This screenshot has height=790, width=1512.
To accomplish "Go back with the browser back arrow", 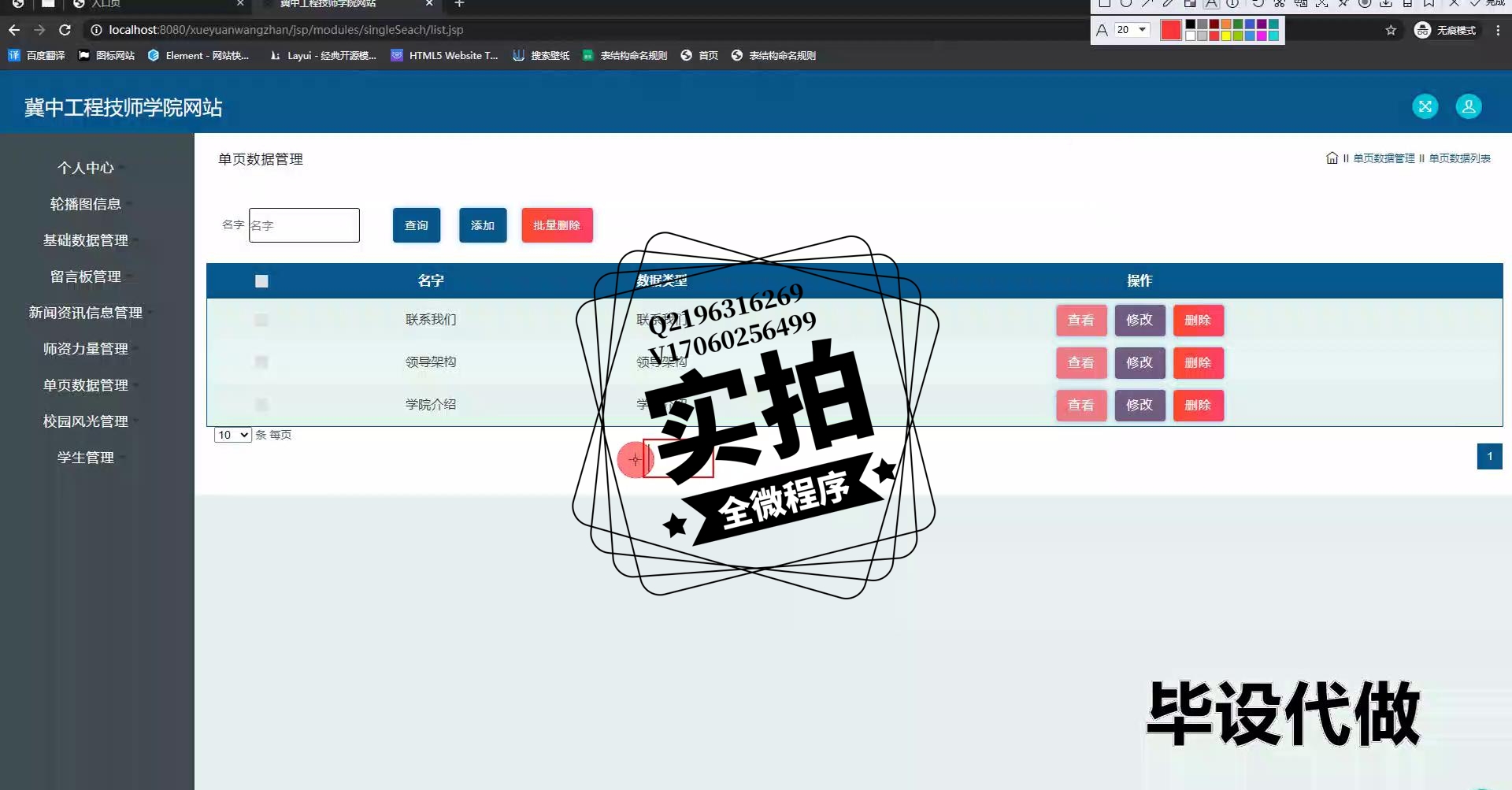I will point(14,30).
